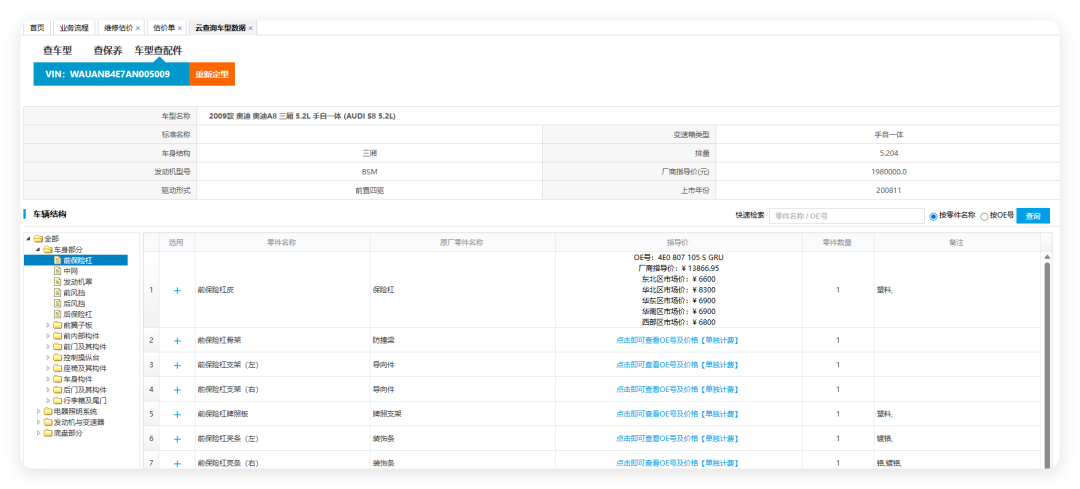Expand the 底盘部分 folder
The width and height of the screenshot is (1080, 489).
point(39,433)
